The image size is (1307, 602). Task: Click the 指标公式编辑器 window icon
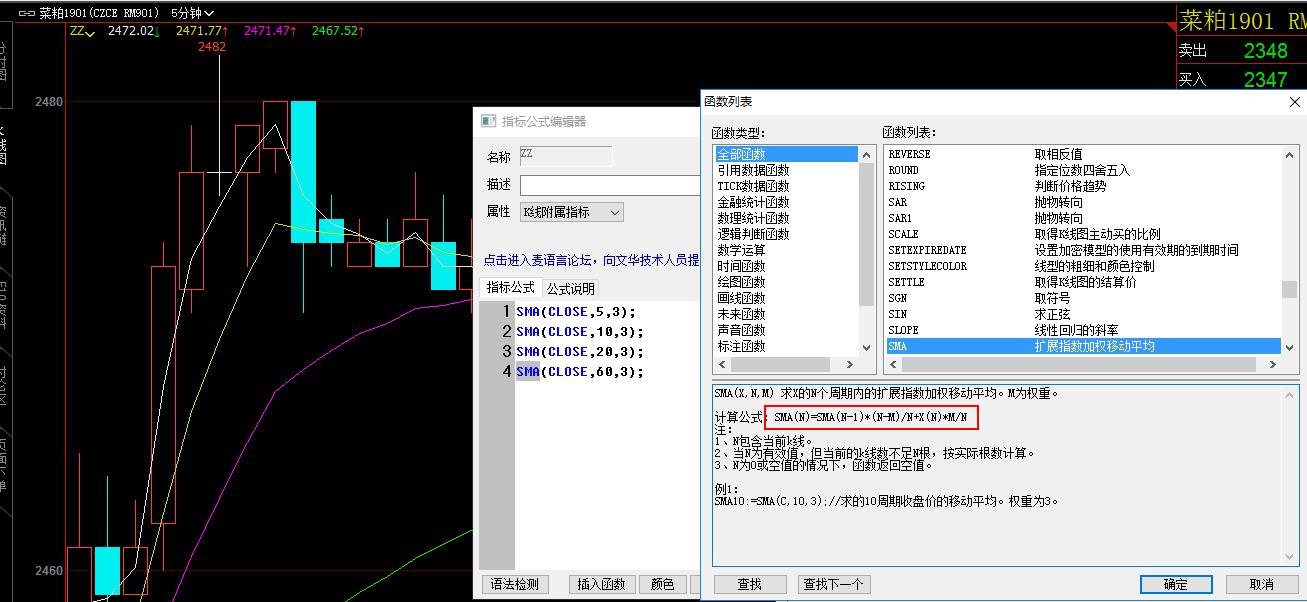[488, 121]
